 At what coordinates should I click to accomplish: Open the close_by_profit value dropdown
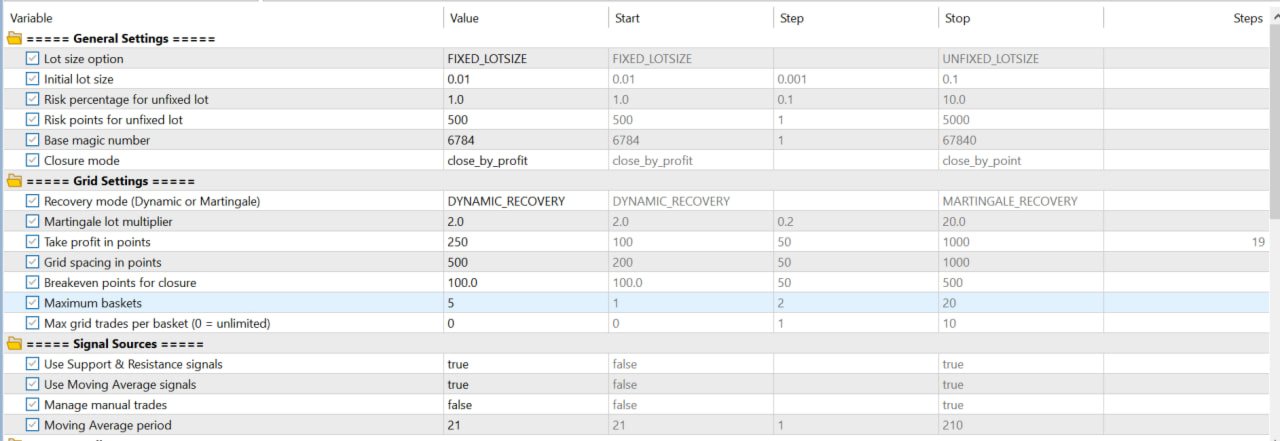point(525,161)
